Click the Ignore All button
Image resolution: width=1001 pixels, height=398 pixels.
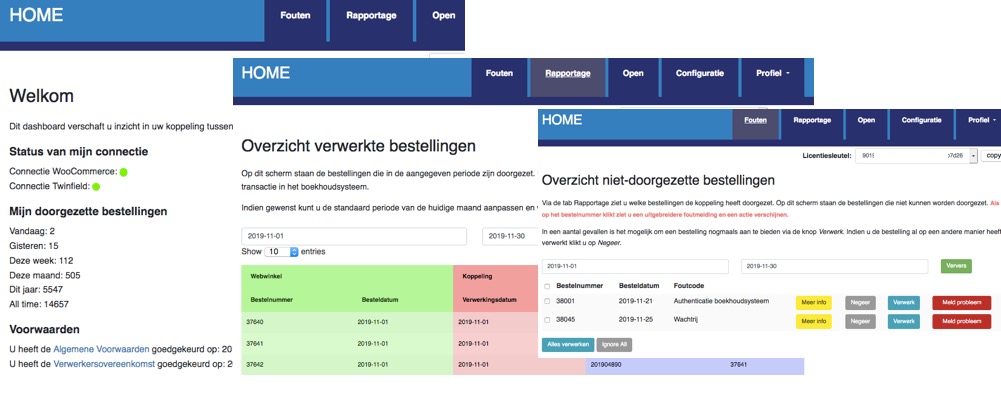pos(614,344)
